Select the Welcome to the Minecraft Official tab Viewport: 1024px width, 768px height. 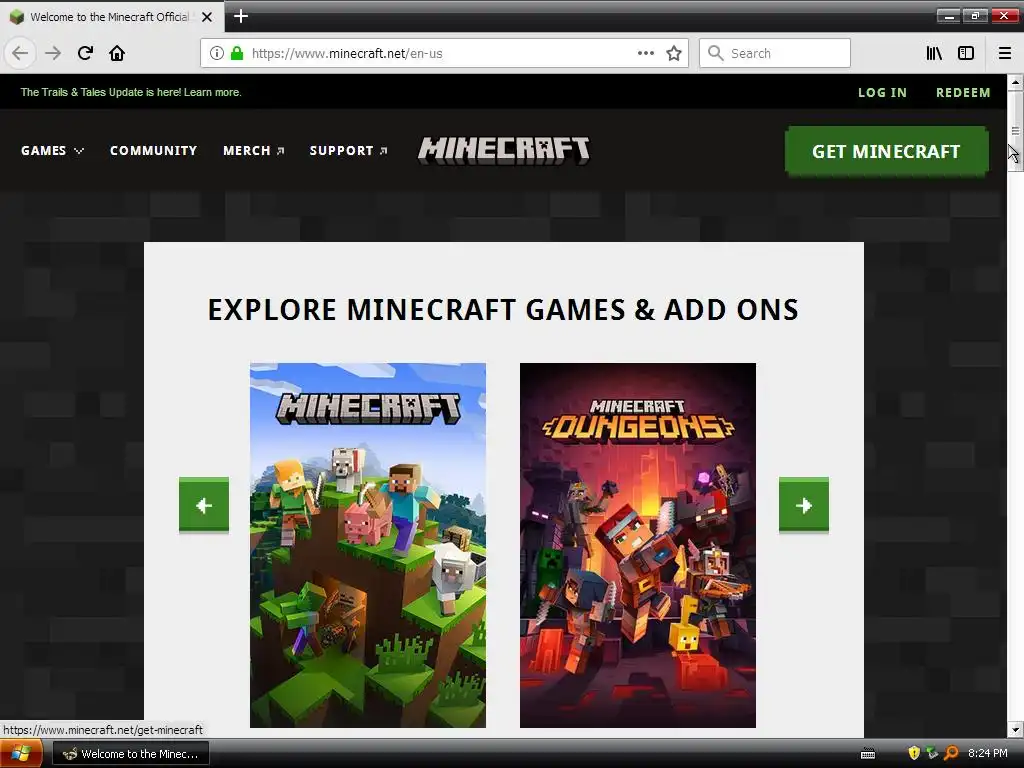(112, 17)
